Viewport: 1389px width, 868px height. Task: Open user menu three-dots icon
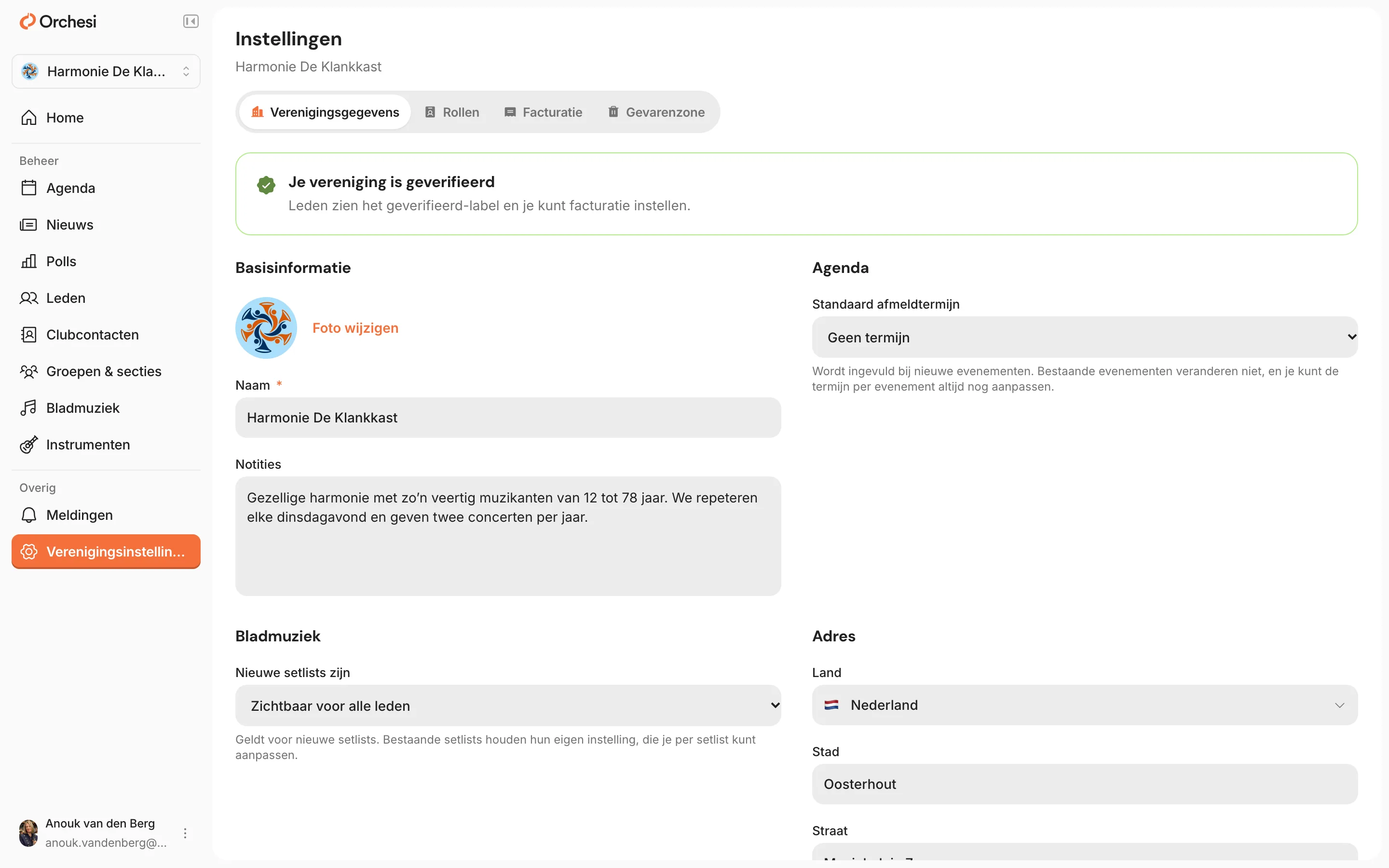point(185,833)
